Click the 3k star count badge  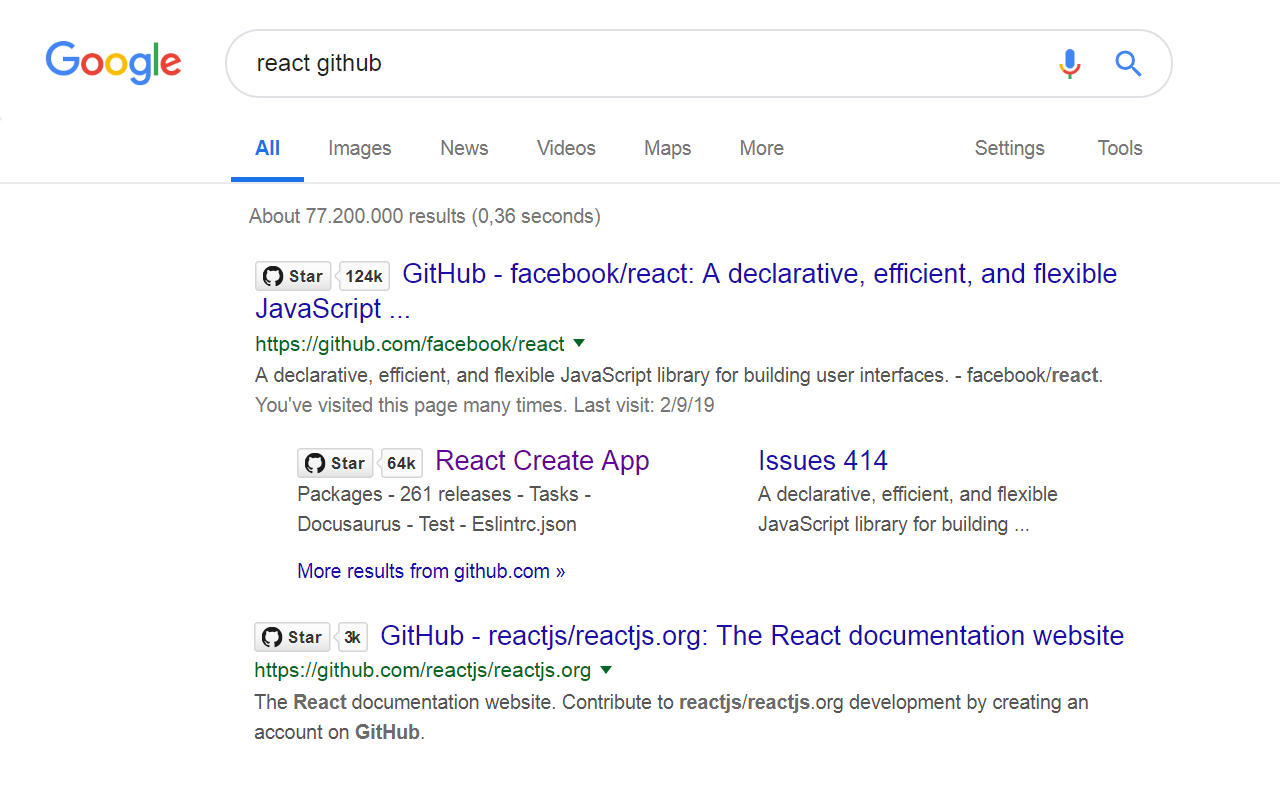coord(352,637)
